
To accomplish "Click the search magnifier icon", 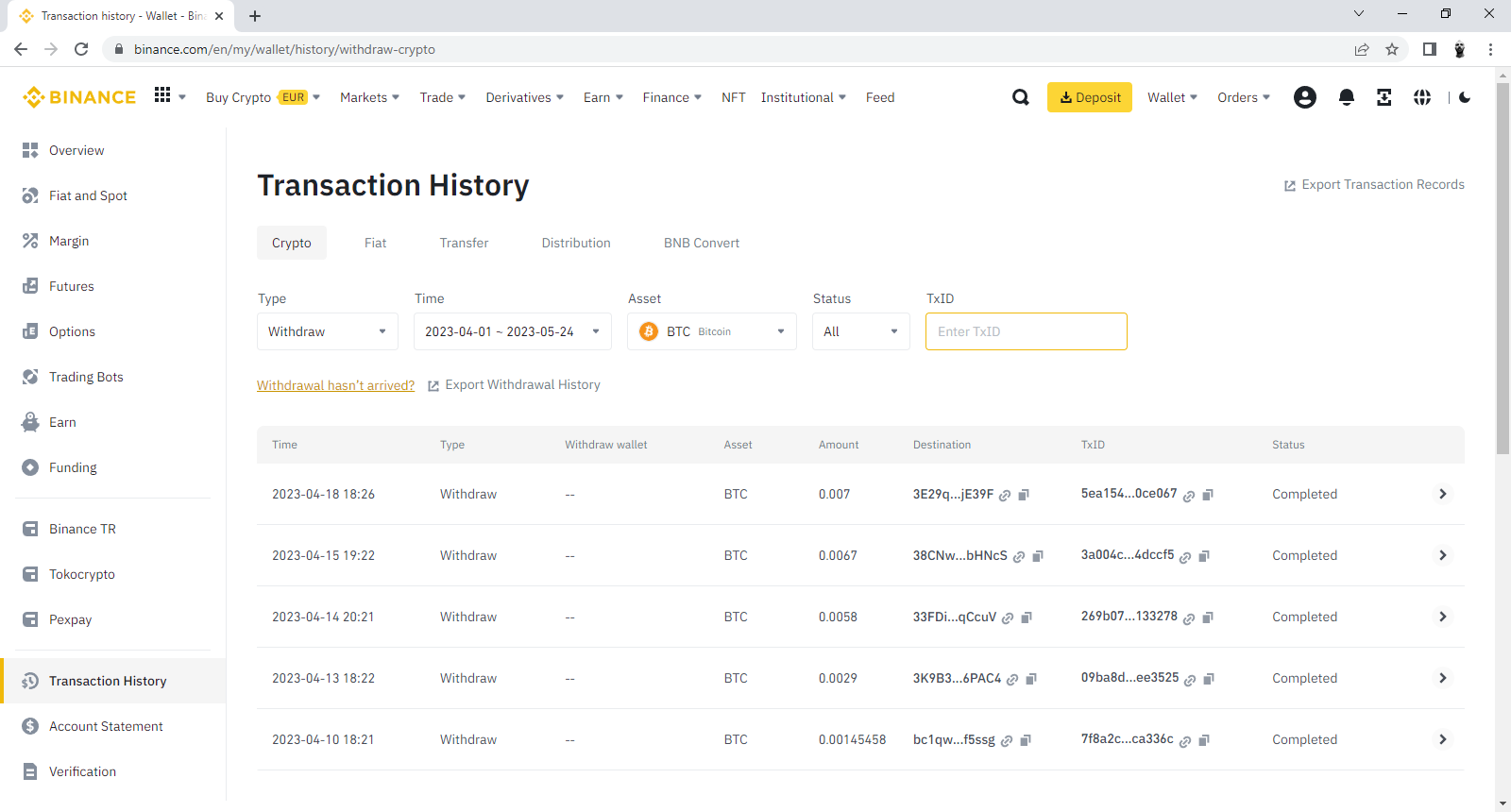I will [x=1021, y=97].
